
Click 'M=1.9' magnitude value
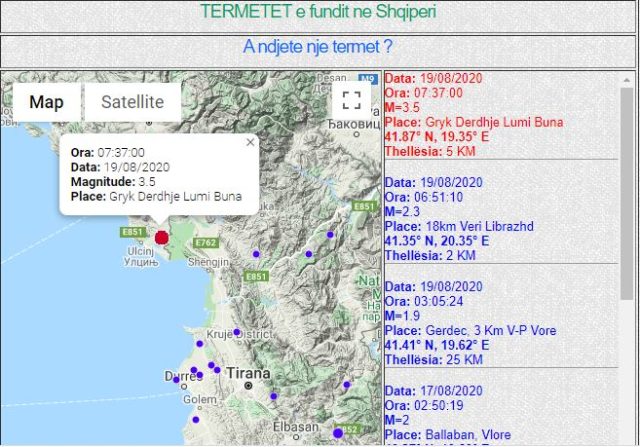pos(402,316)
